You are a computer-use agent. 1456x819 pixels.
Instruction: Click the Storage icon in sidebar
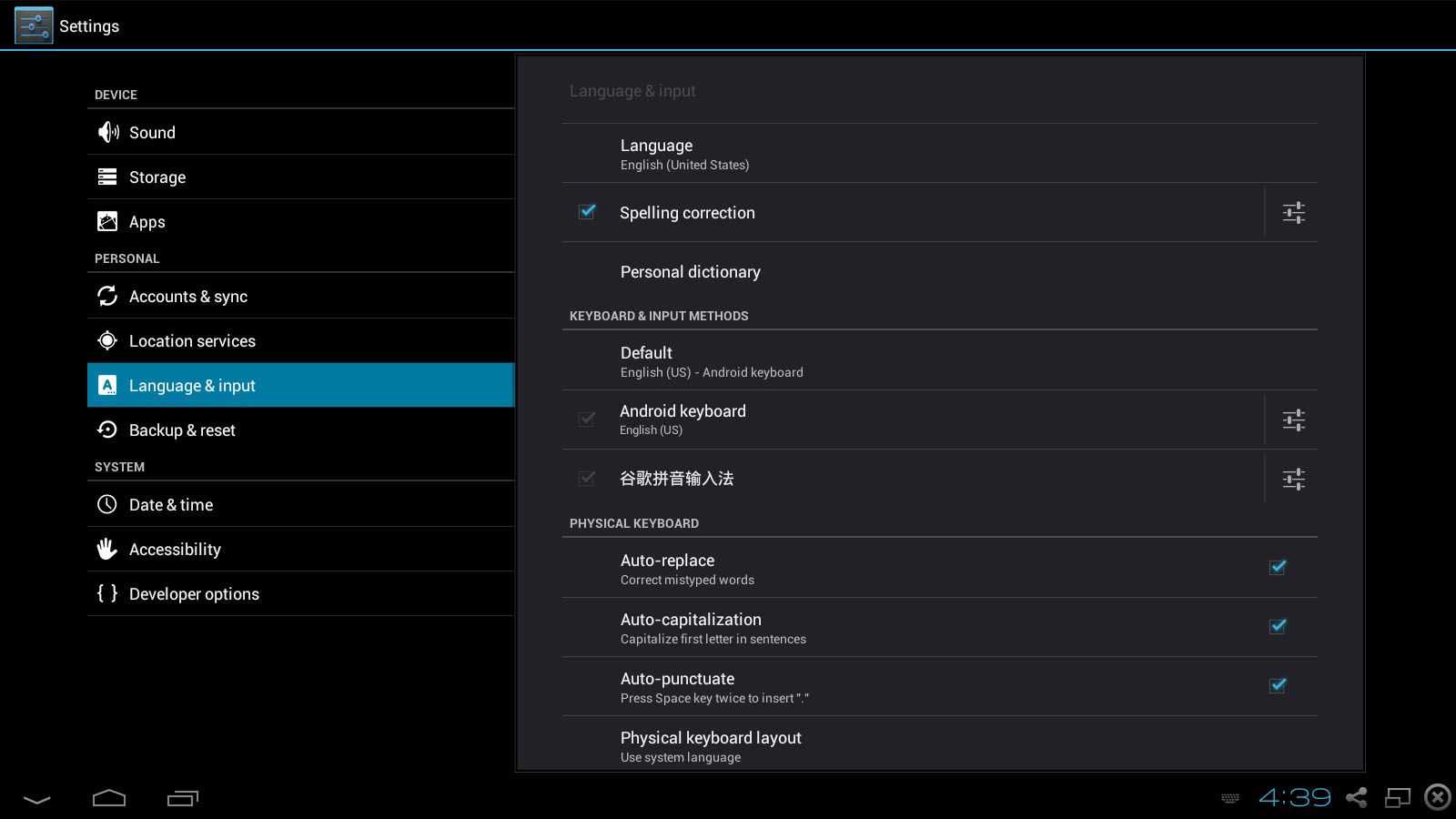click(107, 177)
